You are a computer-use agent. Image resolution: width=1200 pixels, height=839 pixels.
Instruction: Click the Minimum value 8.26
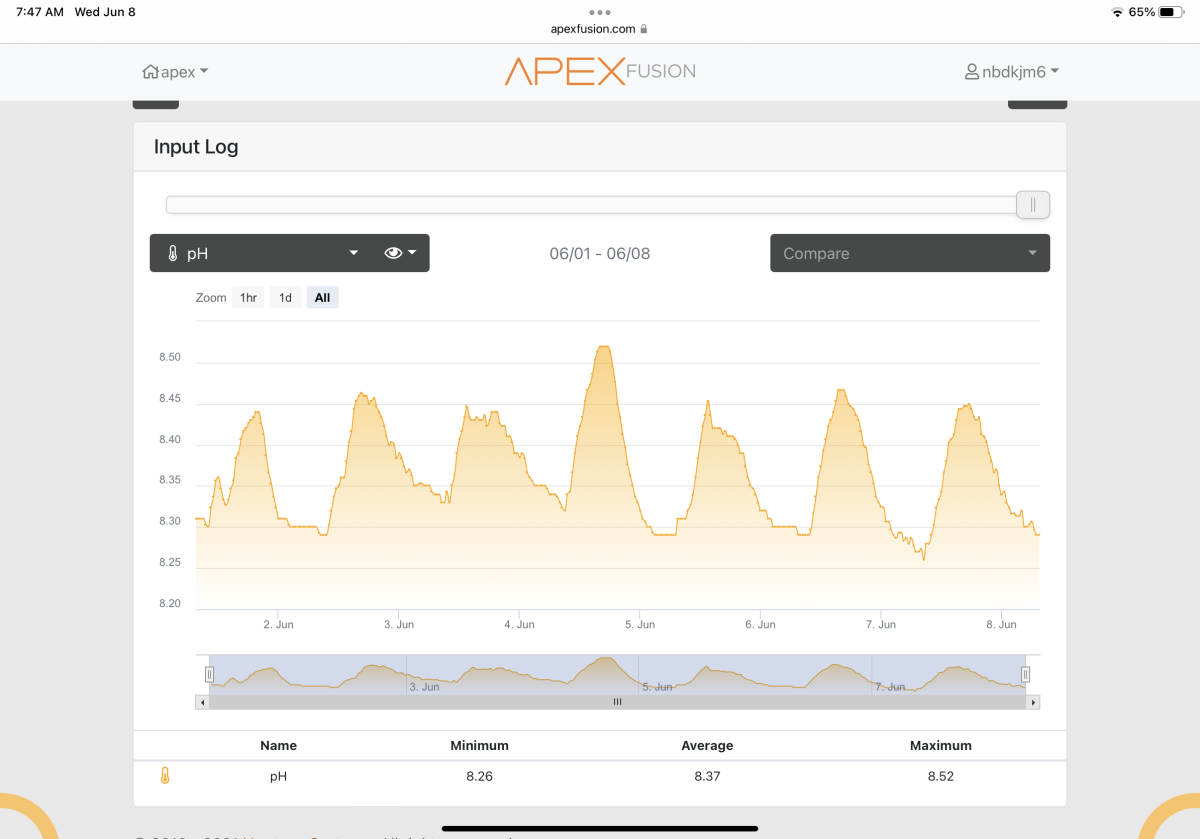pyautogui.click(x=480, y=776)
